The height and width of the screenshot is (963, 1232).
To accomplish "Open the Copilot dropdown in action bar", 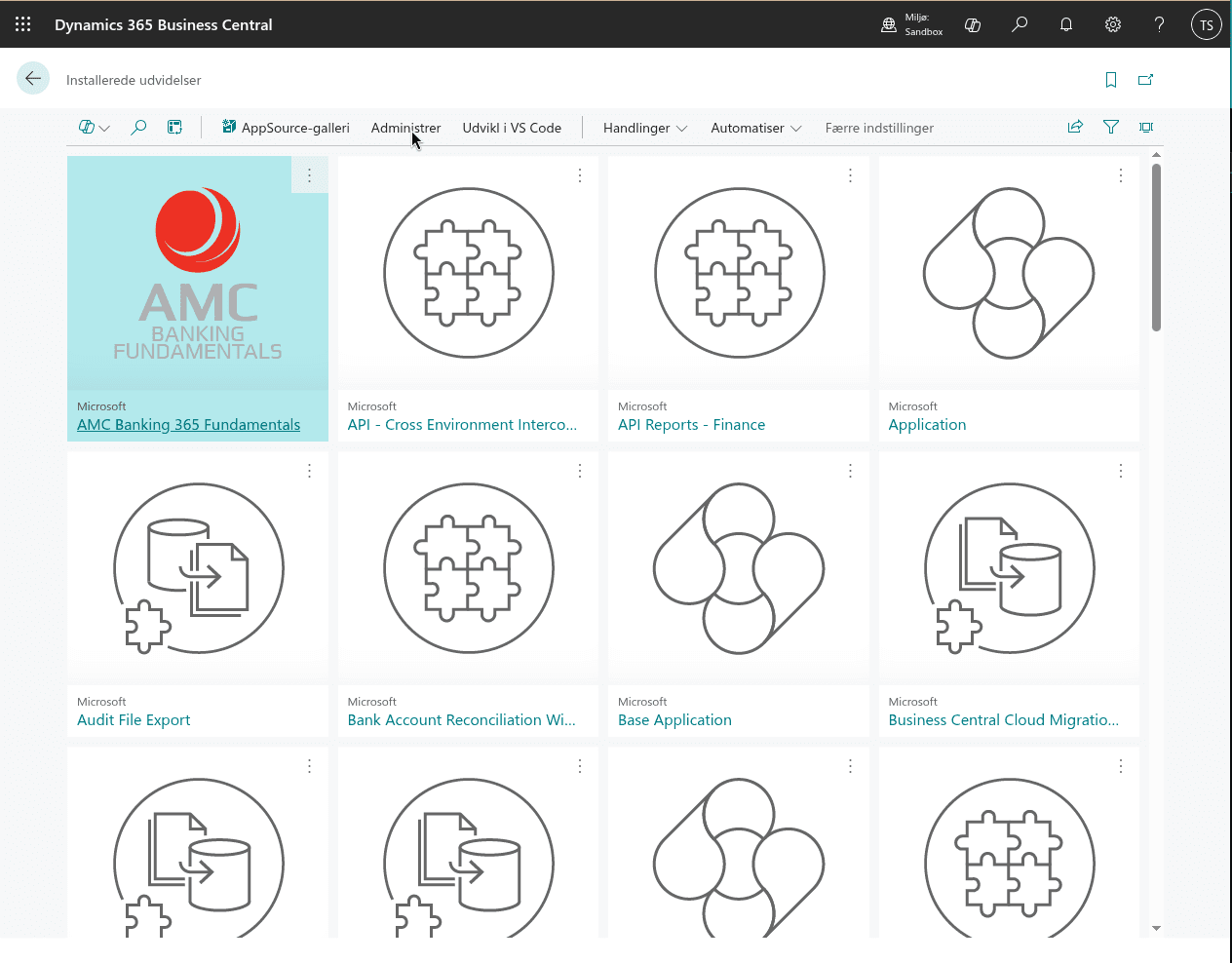I will click(x=94, y=128).
